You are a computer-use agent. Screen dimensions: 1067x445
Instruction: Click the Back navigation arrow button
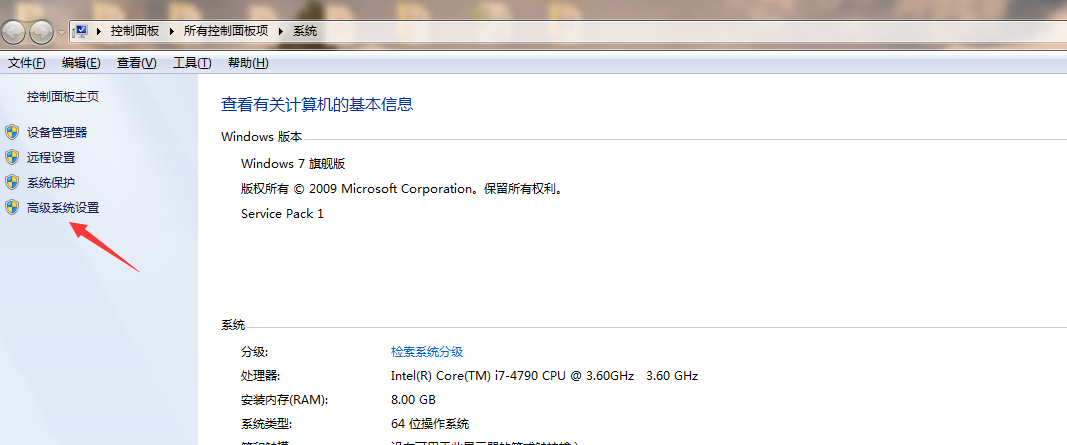14,31
